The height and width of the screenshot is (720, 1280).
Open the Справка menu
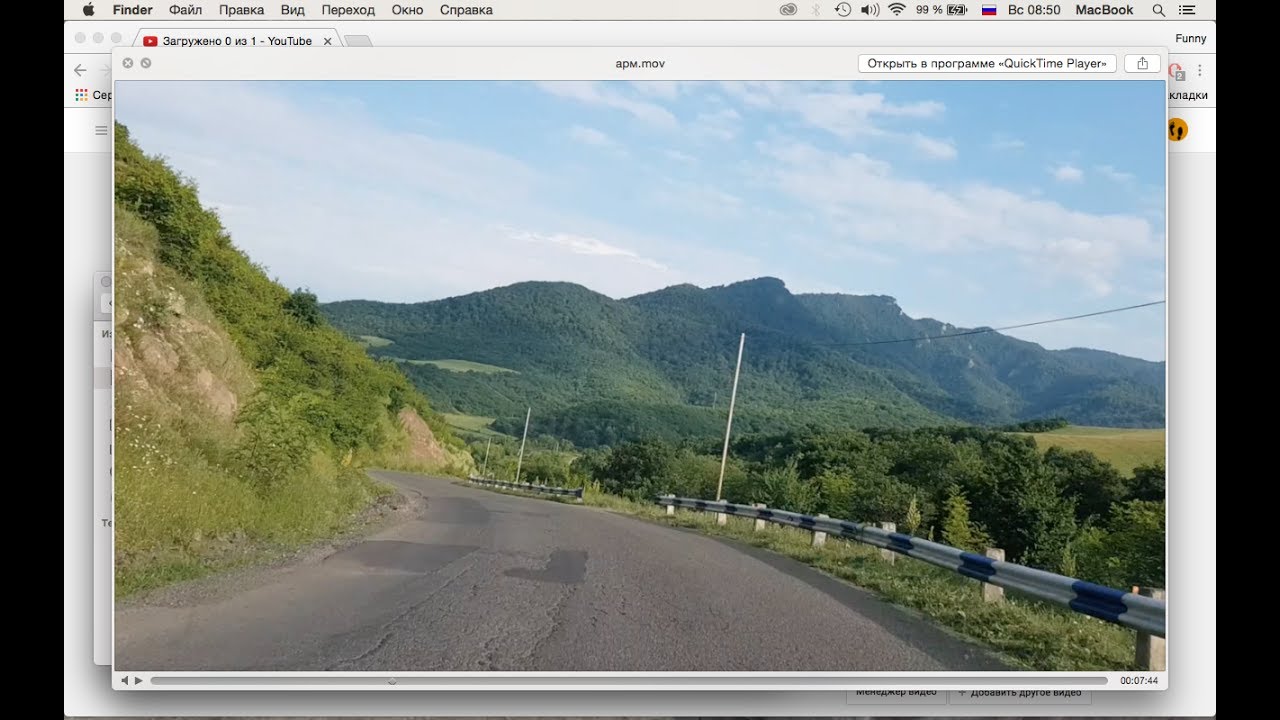point(466,10)
